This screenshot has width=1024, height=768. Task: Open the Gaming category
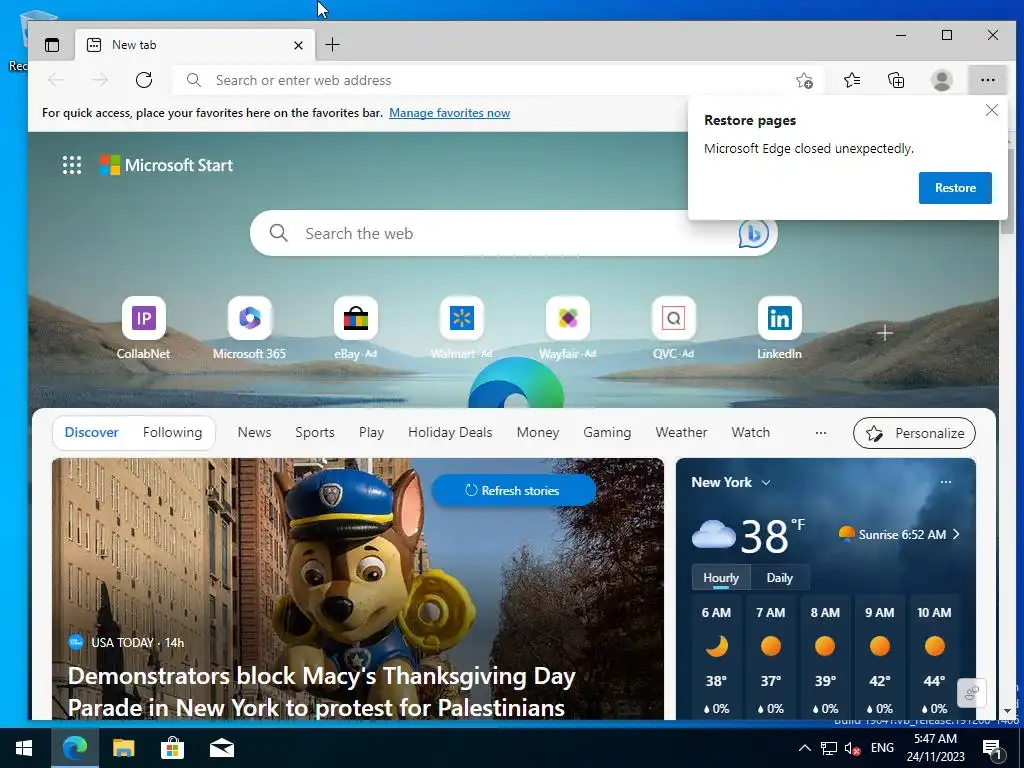(x=607, y=432)
